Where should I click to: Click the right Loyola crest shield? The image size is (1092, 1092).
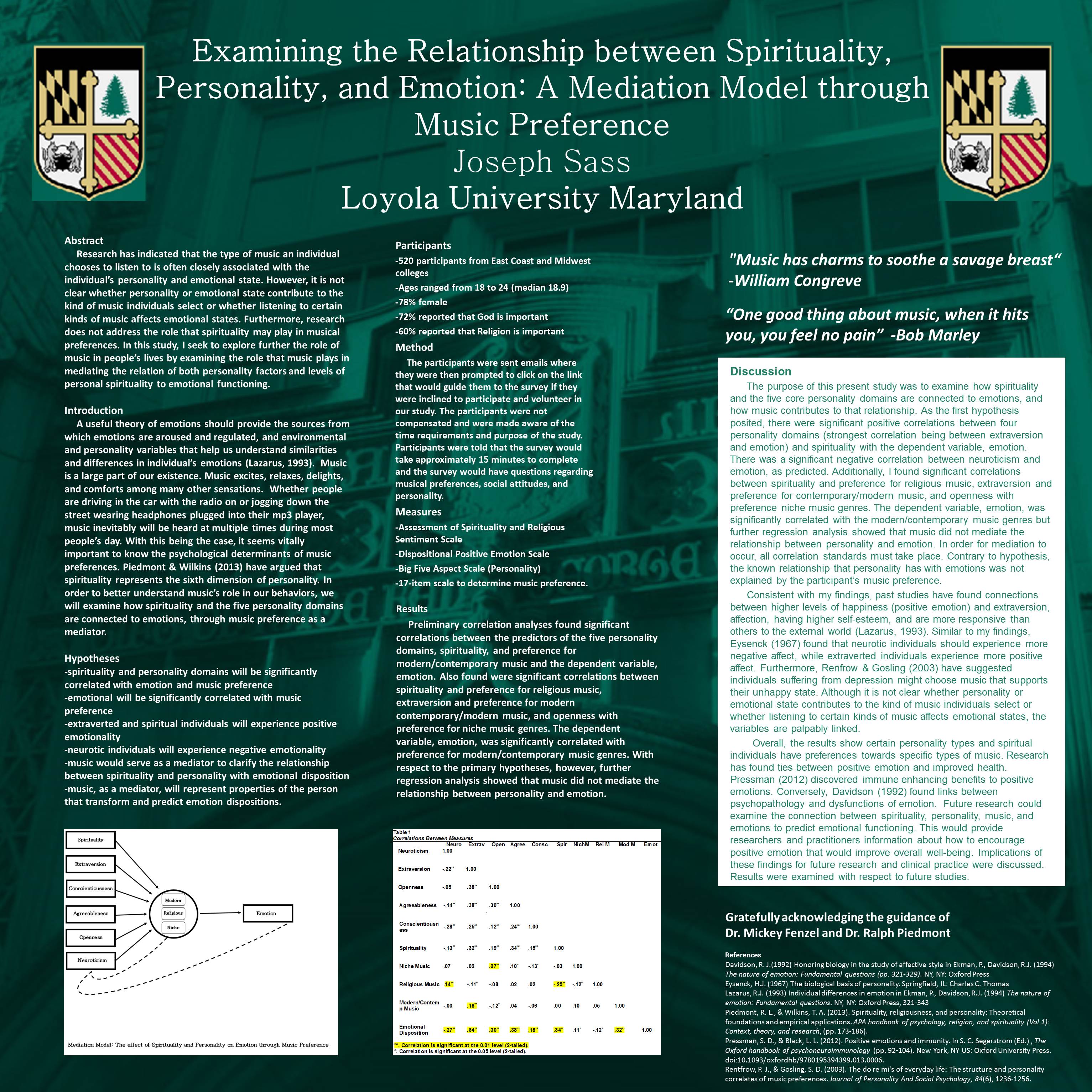click(x=997, y=122)
